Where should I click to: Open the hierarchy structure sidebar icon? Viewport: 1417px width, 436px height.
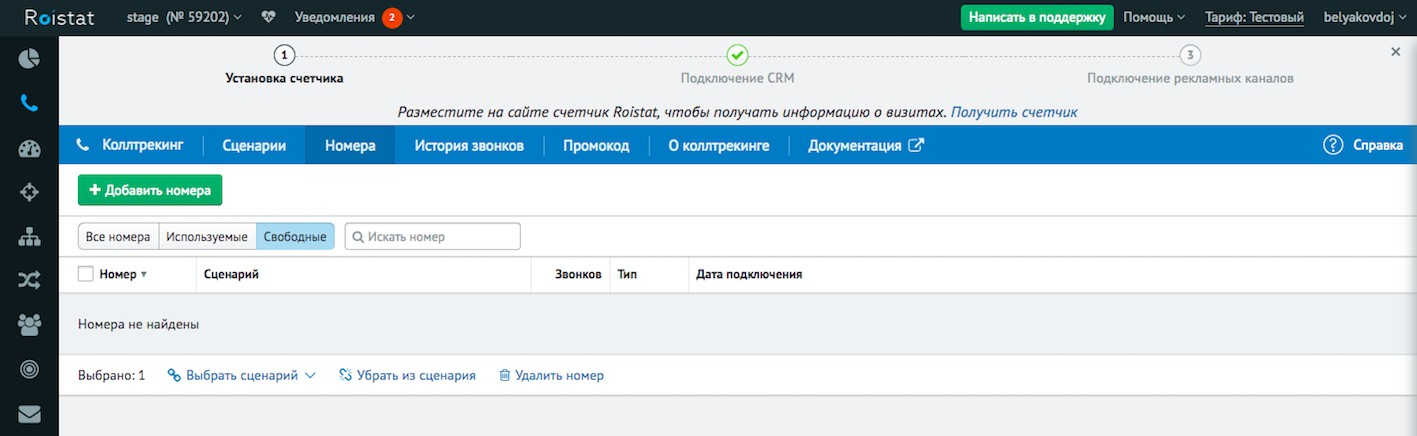coord(29,237)
